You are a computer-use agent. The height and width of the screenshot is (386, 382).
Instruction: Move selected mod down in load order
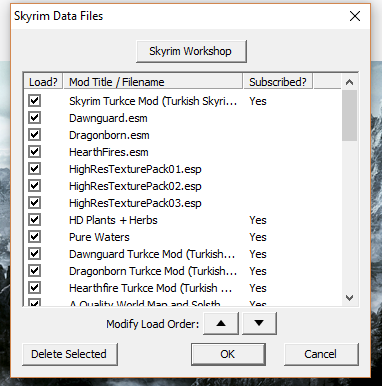click(259, 323)
